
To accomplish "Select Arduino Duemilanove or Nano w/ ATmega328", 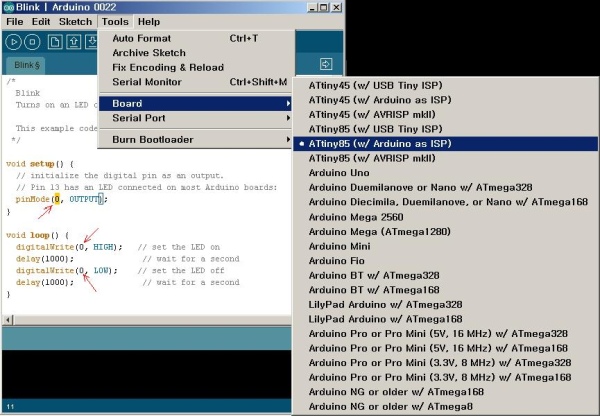I will (x=445, y=188).
